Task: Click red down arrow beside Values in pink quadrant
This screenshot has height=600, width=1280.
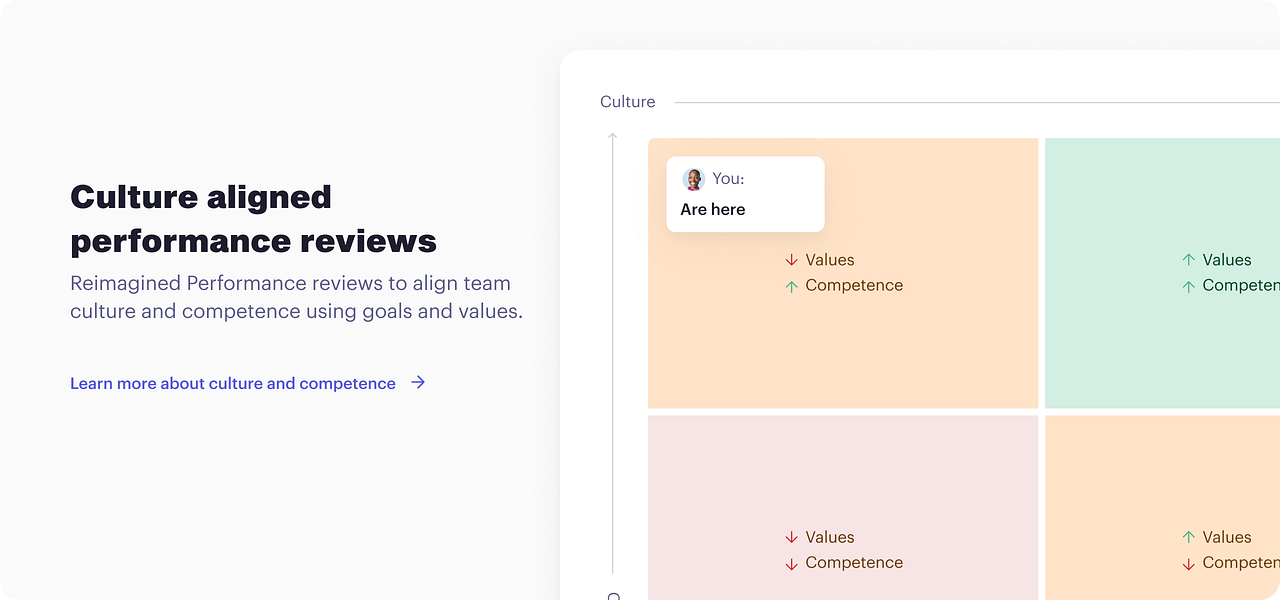Action: 791,538
